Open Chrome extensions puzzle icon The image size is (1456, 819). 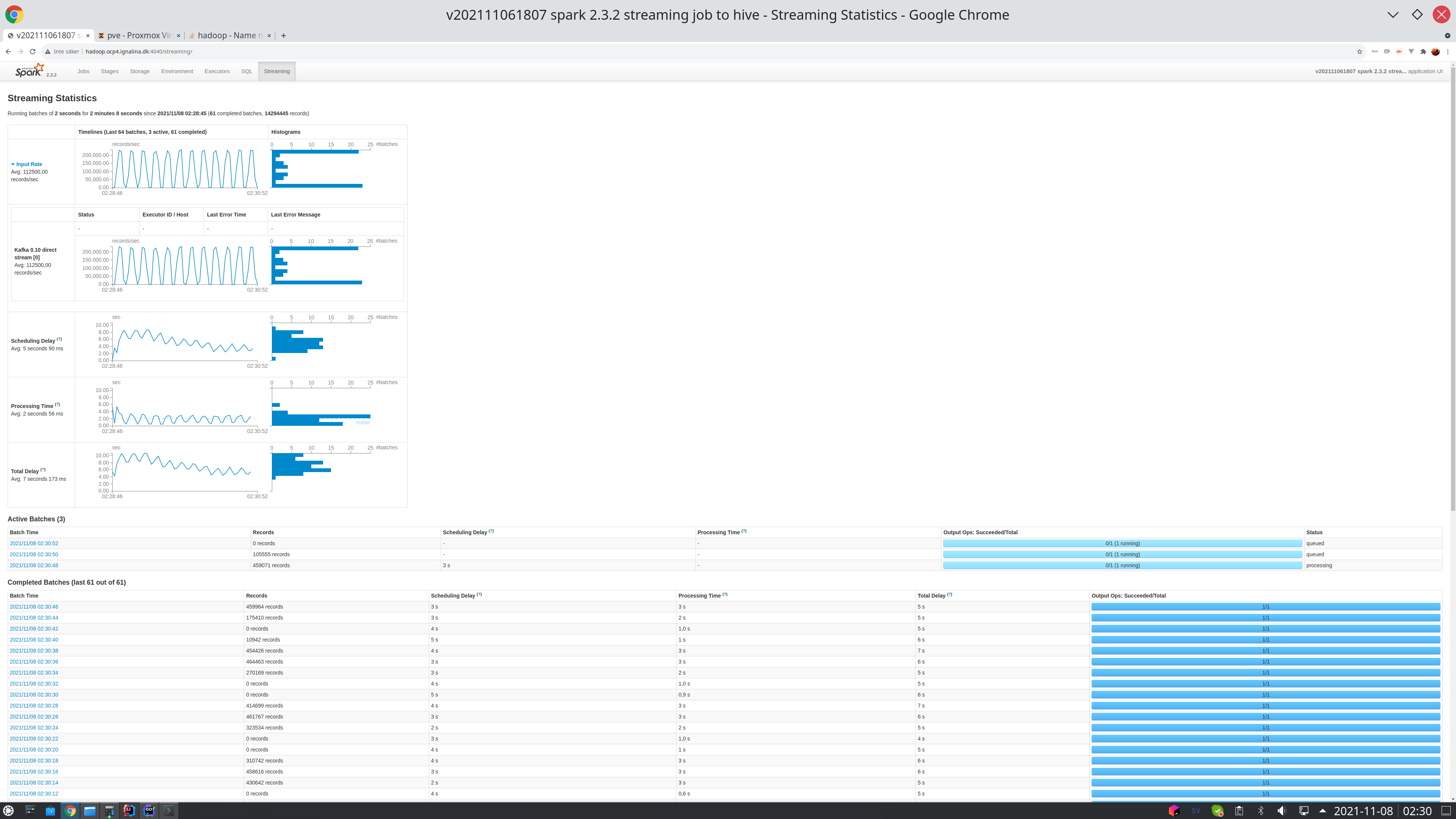1423,52
